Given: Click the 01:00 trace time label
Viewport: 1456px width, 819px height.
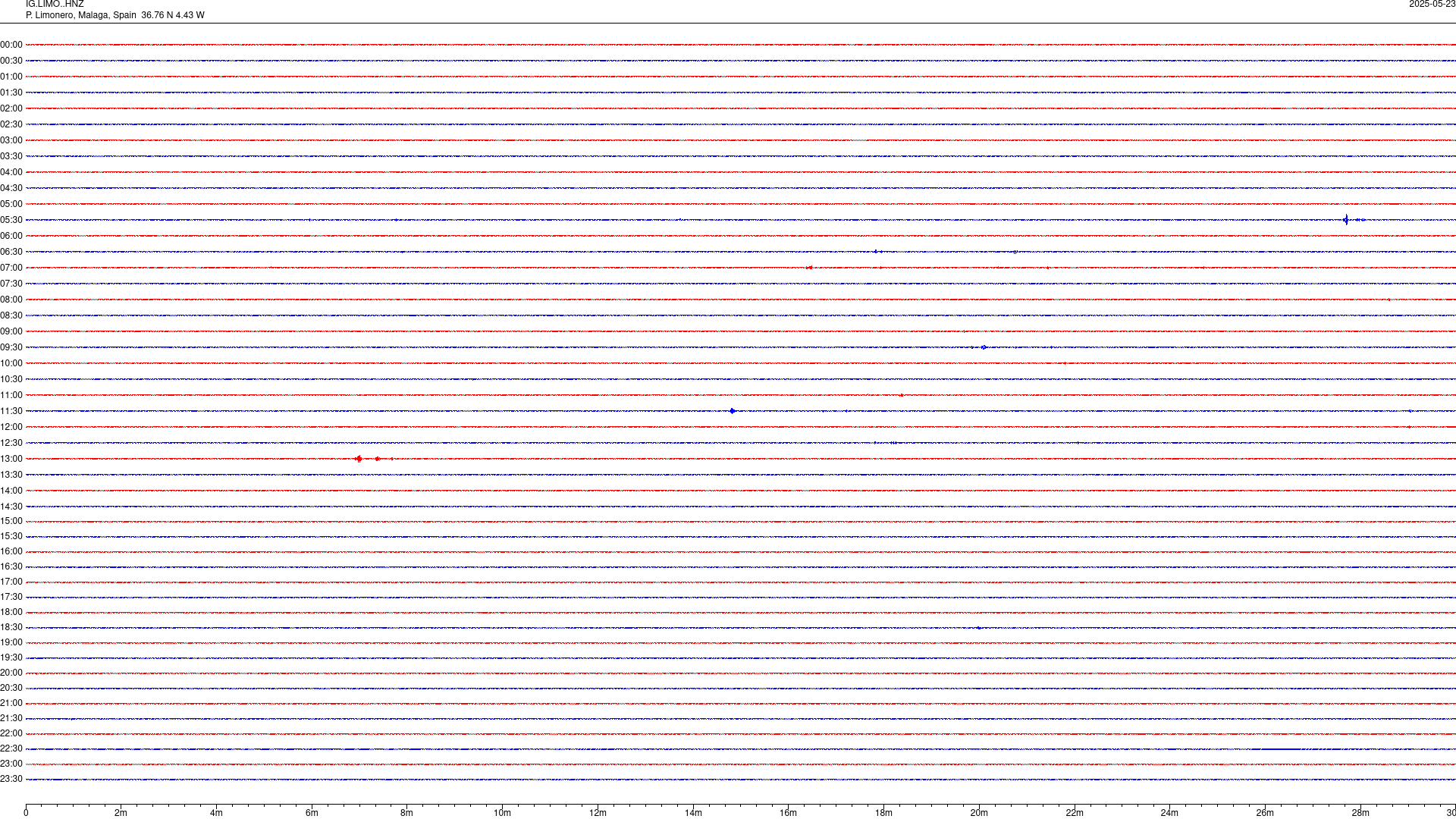Looking at the screenshot, I should (11, 77).
